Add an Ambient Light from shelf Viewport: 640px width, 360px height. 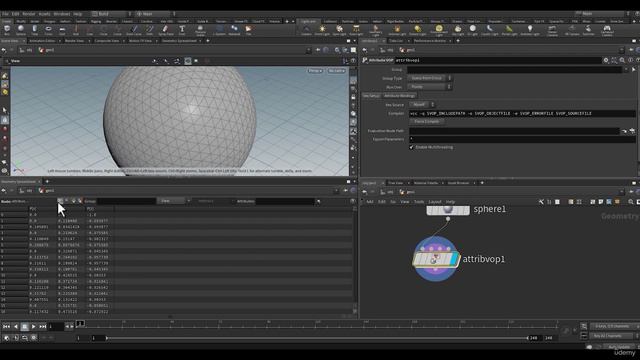pos(530,30)
